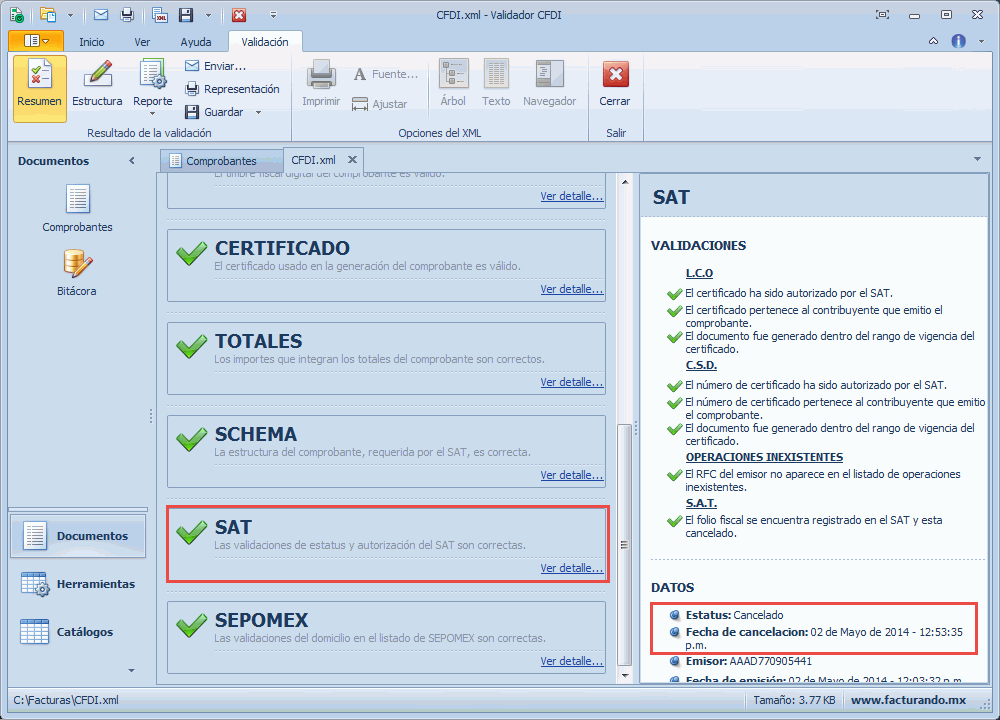Screen dimensions: 1000x720
Task: Open the Guardar dropdown arrow
Action: click(x=258, y=112)
